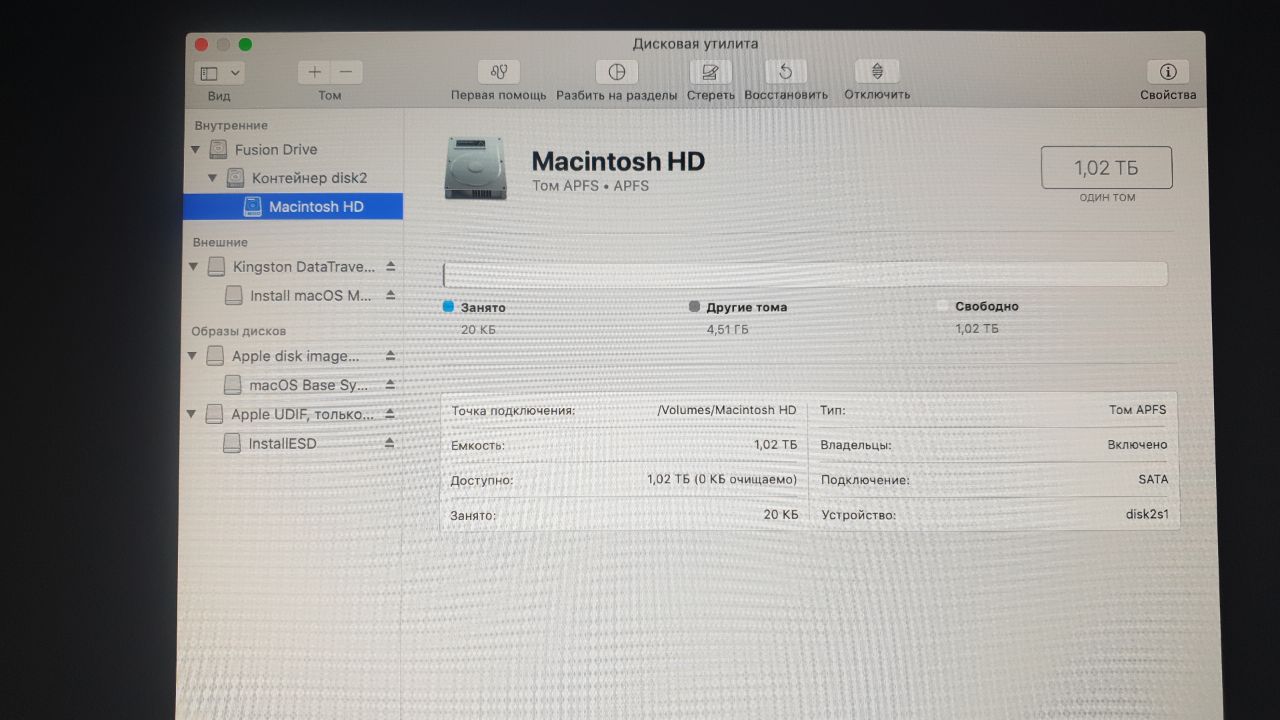1280x720 pixels.
Task: Open Разбить на разделы partition tool
Action: point(617,72)
